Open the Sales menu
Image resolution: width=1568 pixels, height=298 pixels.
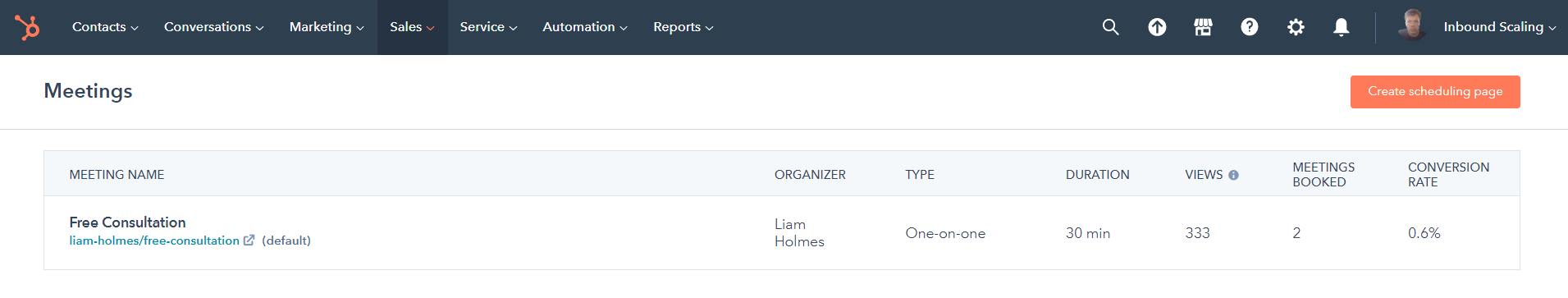(412, 27)
